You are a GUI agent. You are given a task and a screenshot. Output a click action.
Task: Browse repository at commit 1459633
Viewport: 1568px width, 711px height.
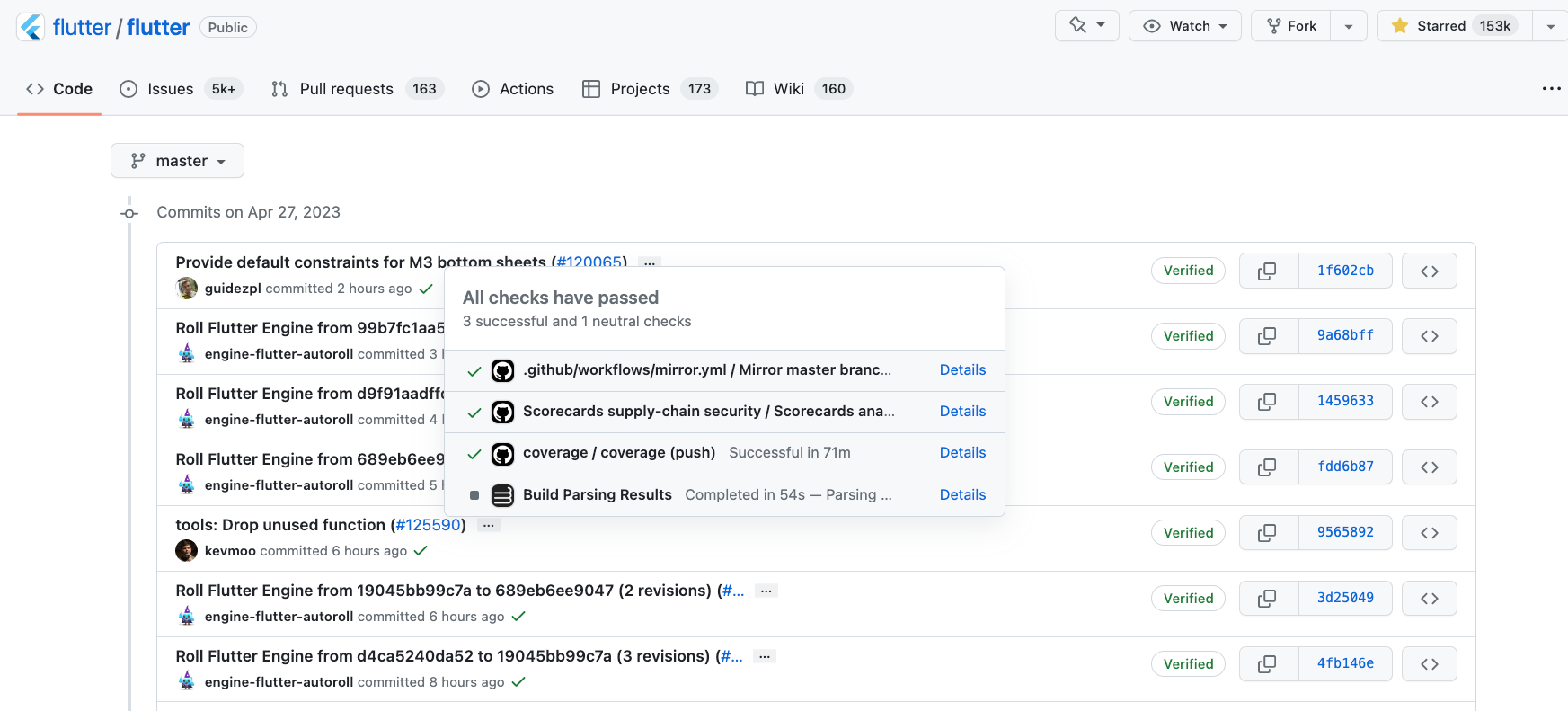[1430, 402]
